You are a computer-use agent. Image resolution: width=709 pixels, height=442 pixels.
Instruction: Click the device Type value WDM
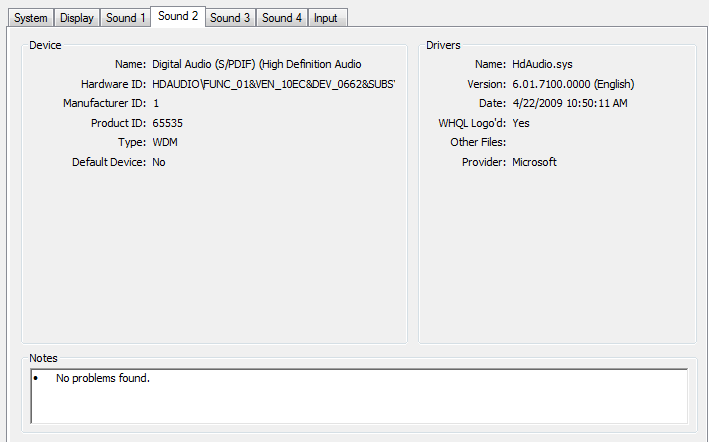tap(165, 142)
